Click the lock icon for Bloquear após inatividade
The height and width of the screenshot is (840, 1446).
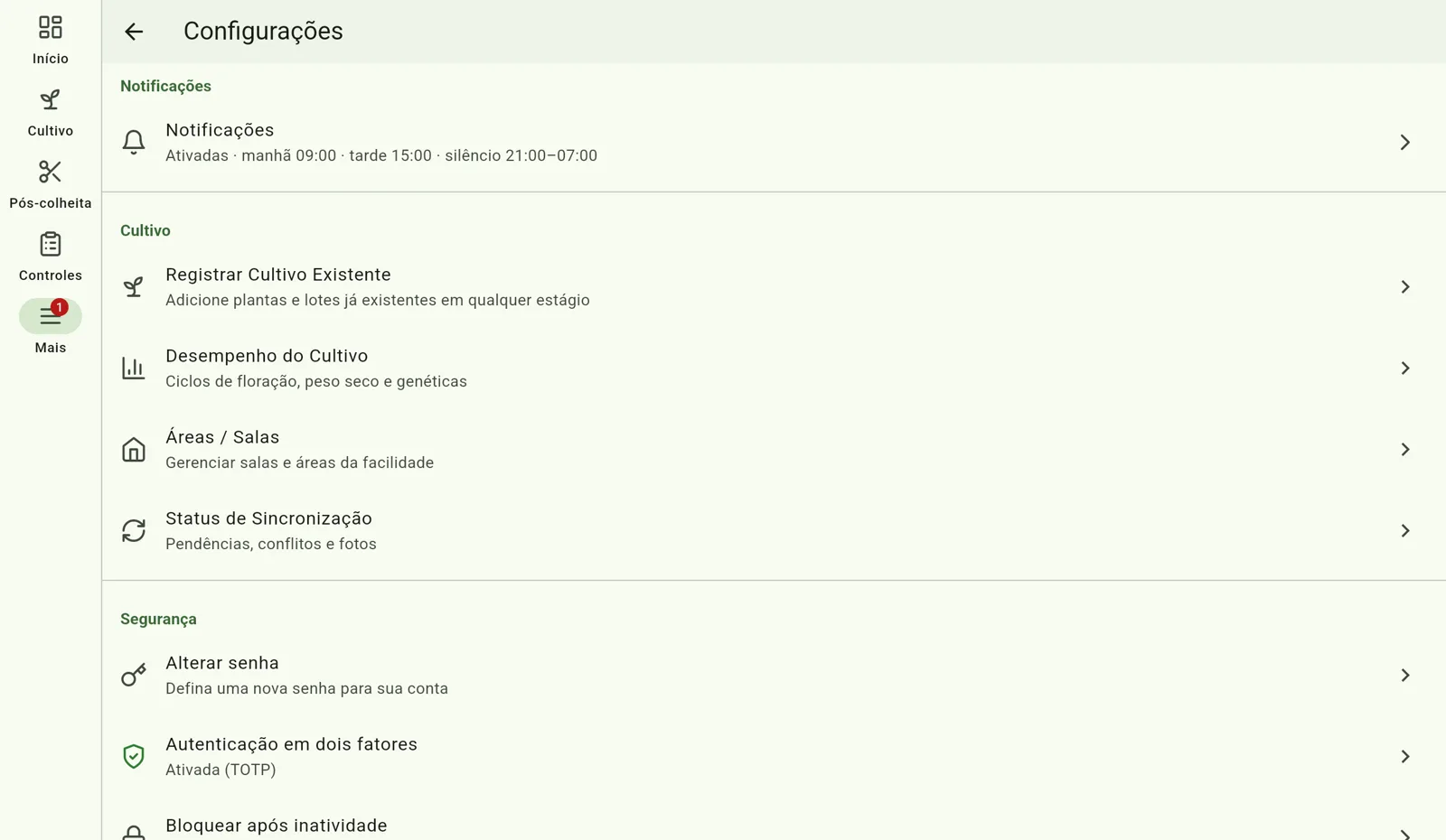(x=134, y=833)
